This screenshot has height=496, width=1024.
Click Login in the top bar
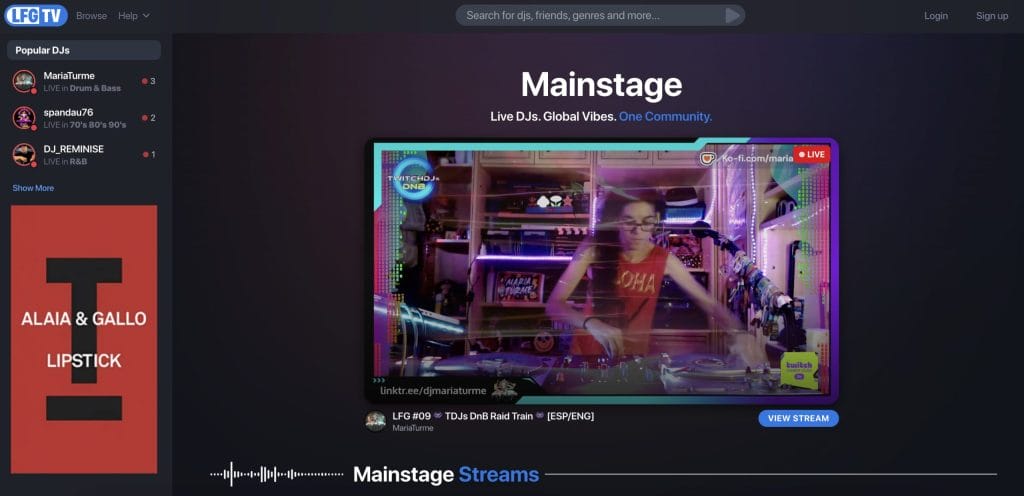click(x=936, y=16)
